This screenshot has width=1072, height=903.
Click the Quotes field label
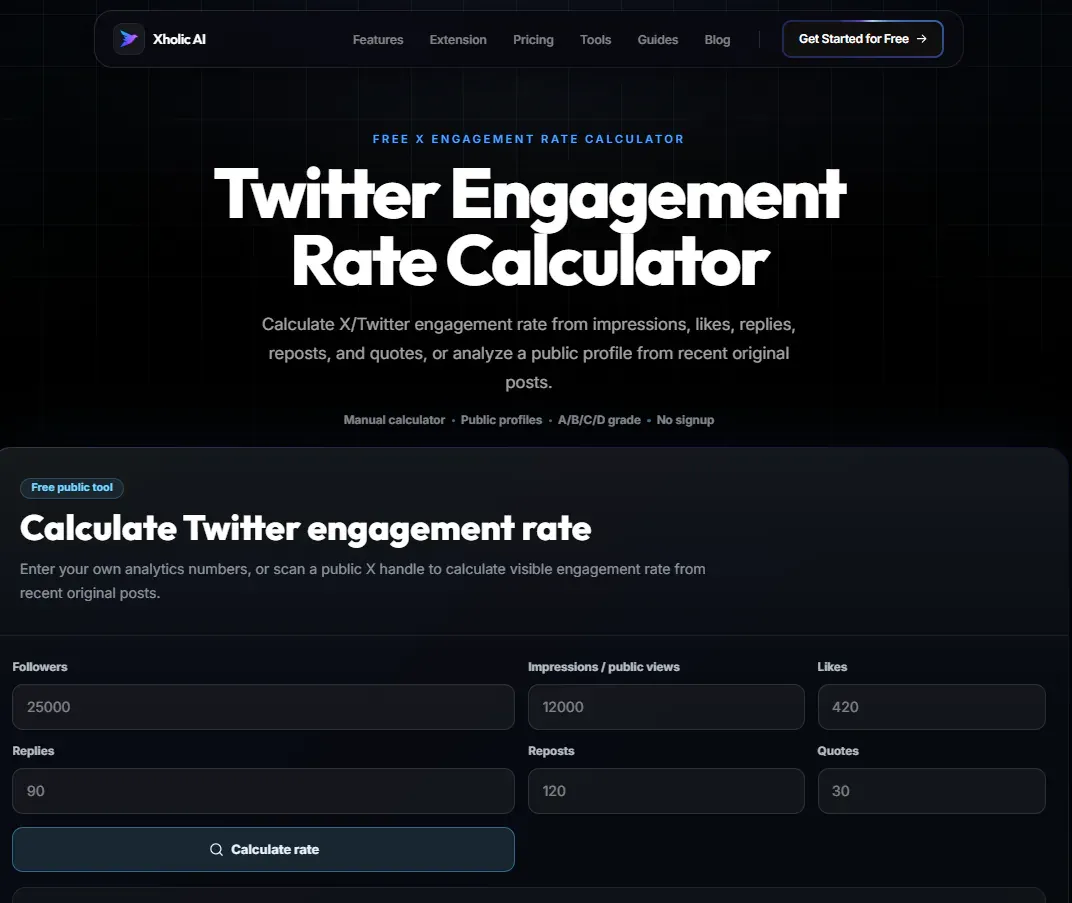[x=838, y=751]
